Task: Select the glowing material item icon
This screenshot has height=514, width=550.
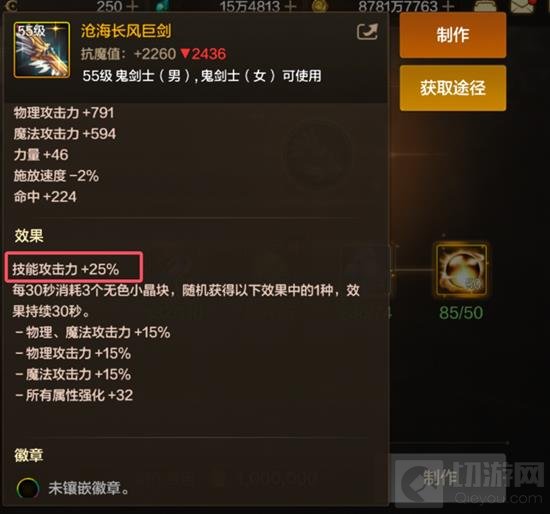Action: (461, 269)
